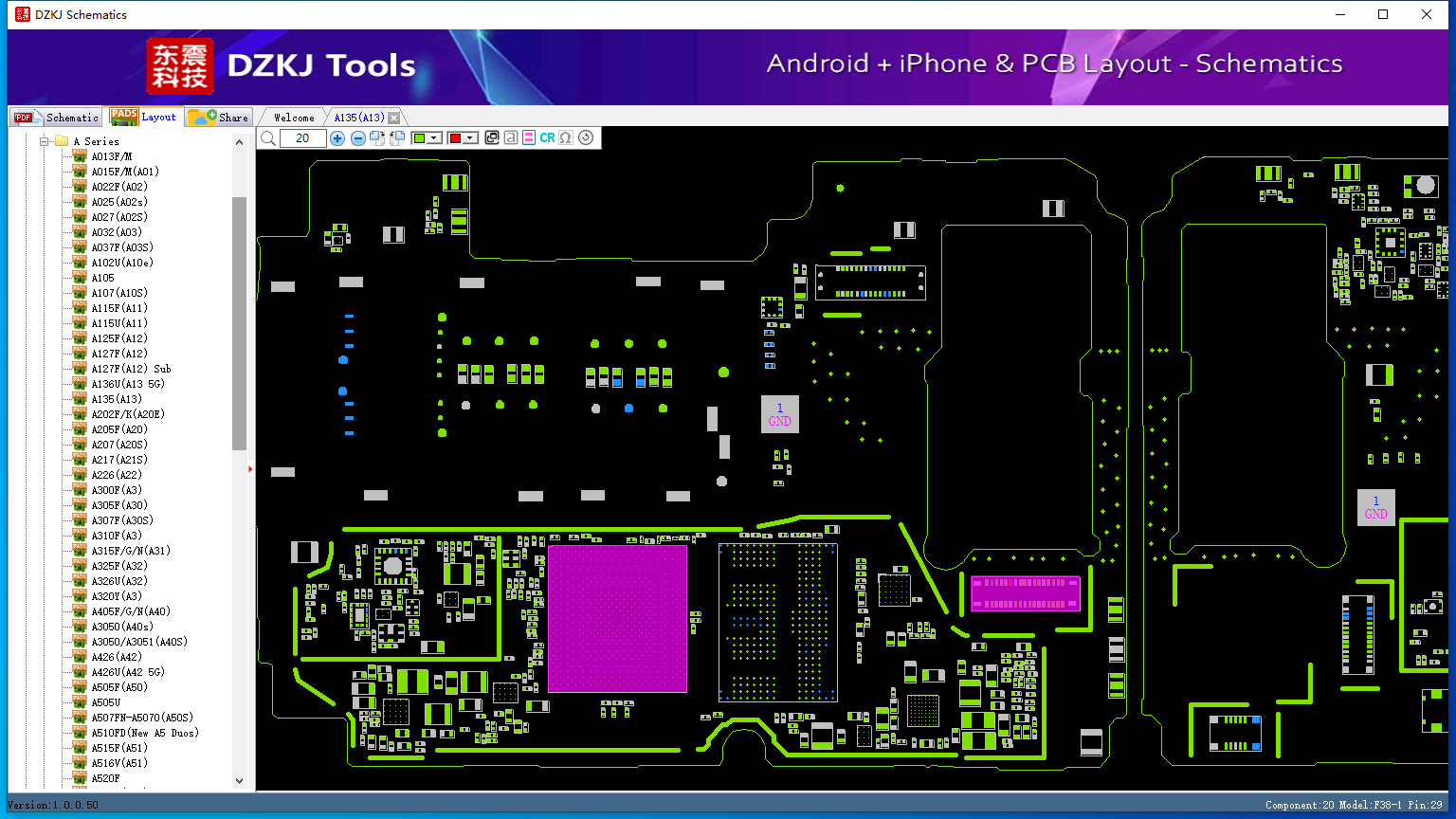Image resolution: width=1456 pixels, height=819 pixels.
Task: Select A136U(A13 5G) layout
Action: click(x=128, y=384)
